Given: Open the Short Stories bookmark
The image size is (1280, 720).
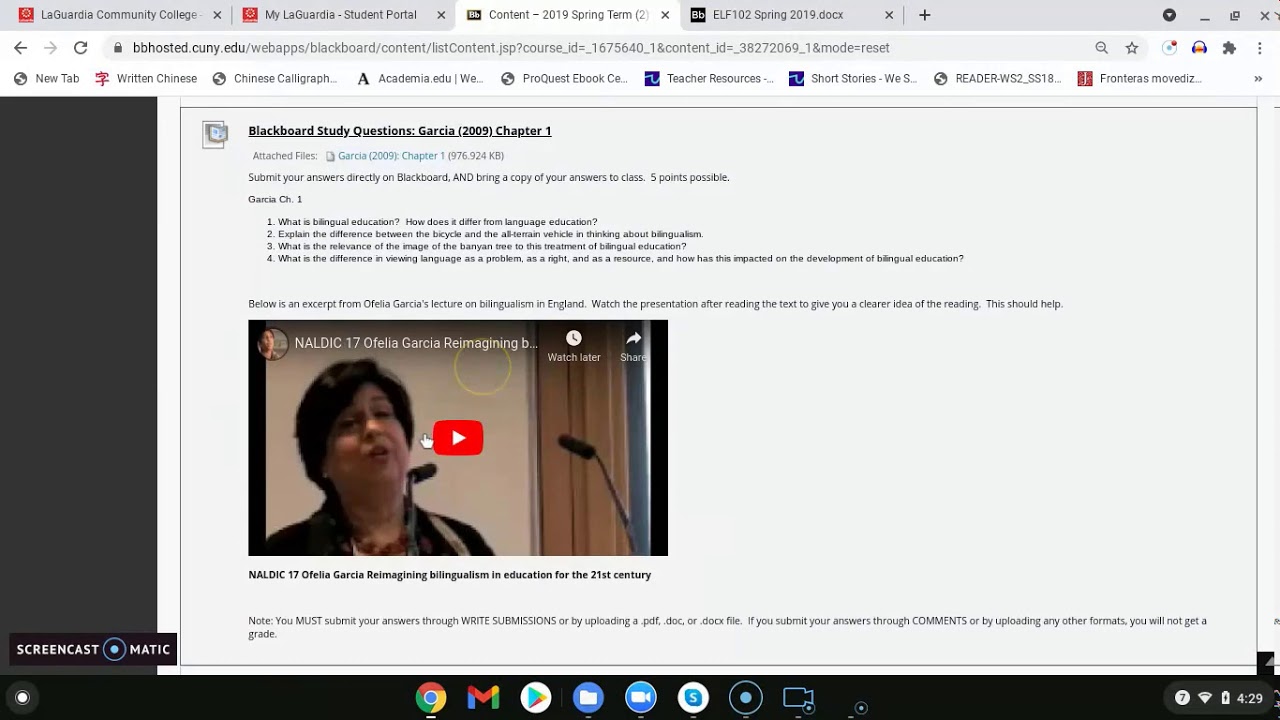Looking at the screenshot, I should click(x=853, y=79).
